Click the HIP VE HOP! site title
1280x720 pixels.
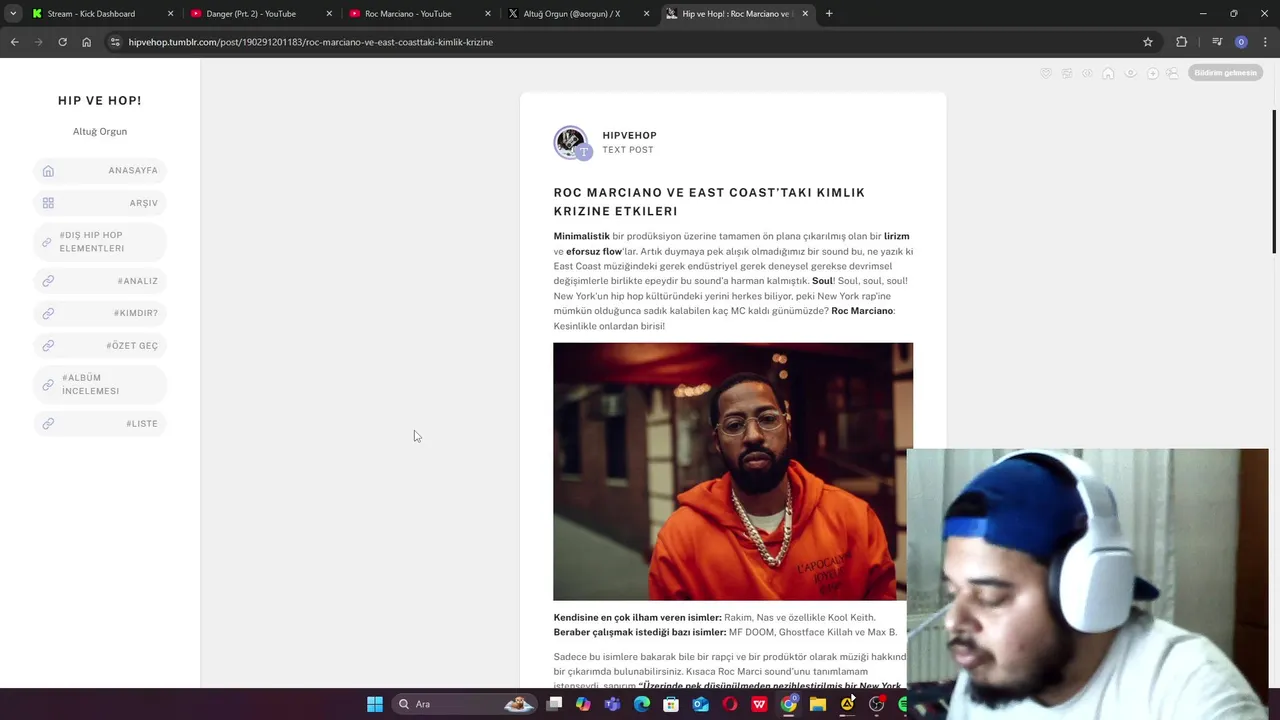coord(100,100)
